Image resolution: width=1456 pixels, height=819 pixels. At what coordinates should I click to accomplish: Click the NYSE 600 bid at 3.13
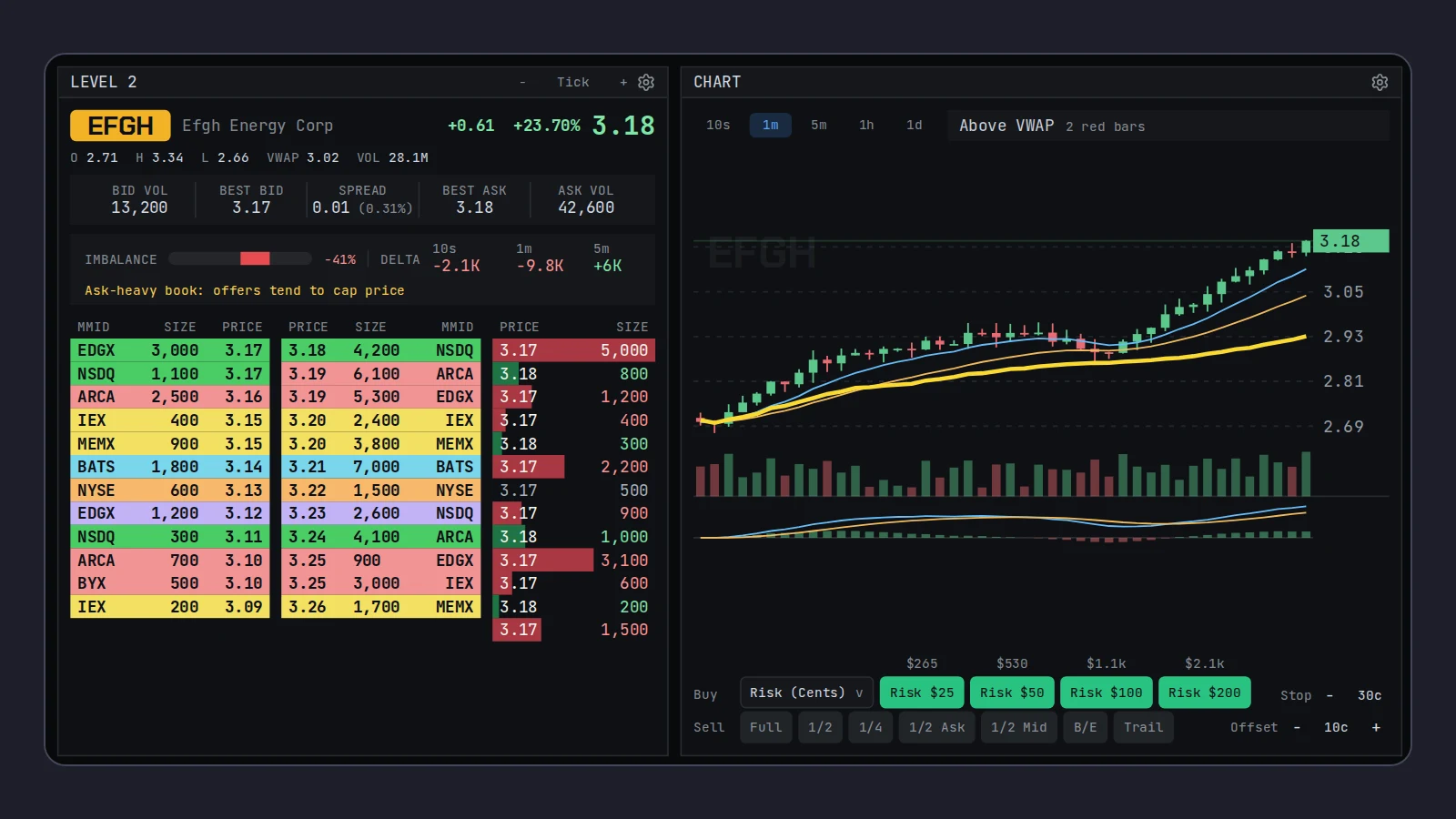pyautogui.click(x=170, y=490)
